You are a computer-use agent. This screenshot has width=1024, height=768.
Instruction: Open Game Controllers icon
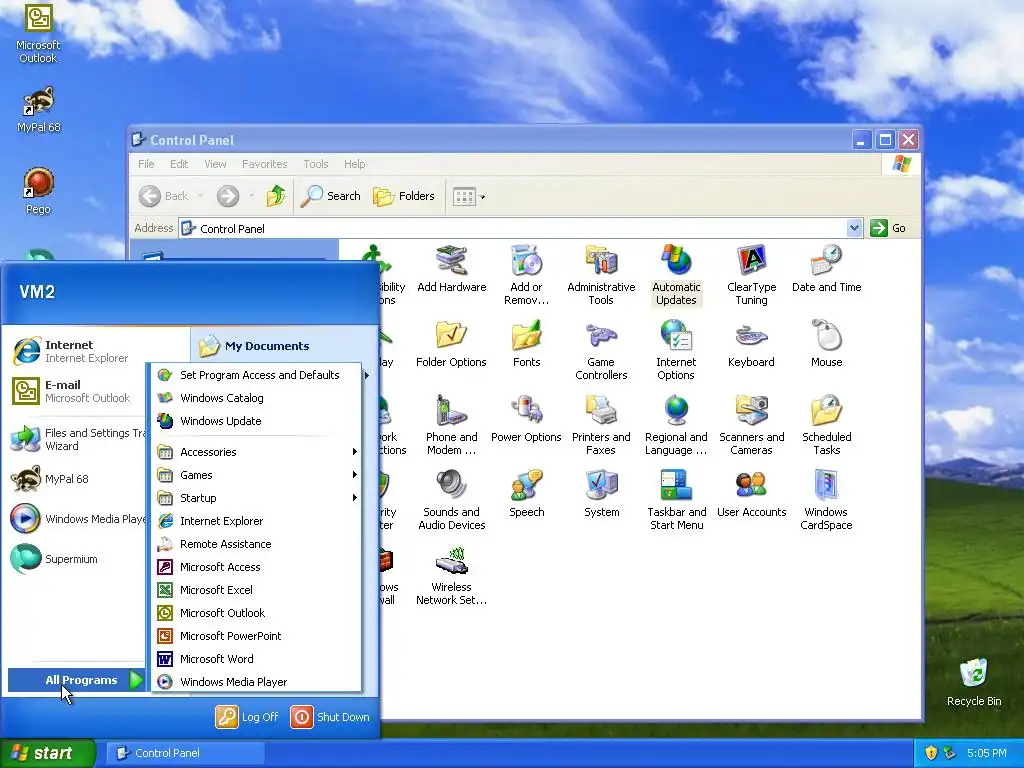[601, 351]
